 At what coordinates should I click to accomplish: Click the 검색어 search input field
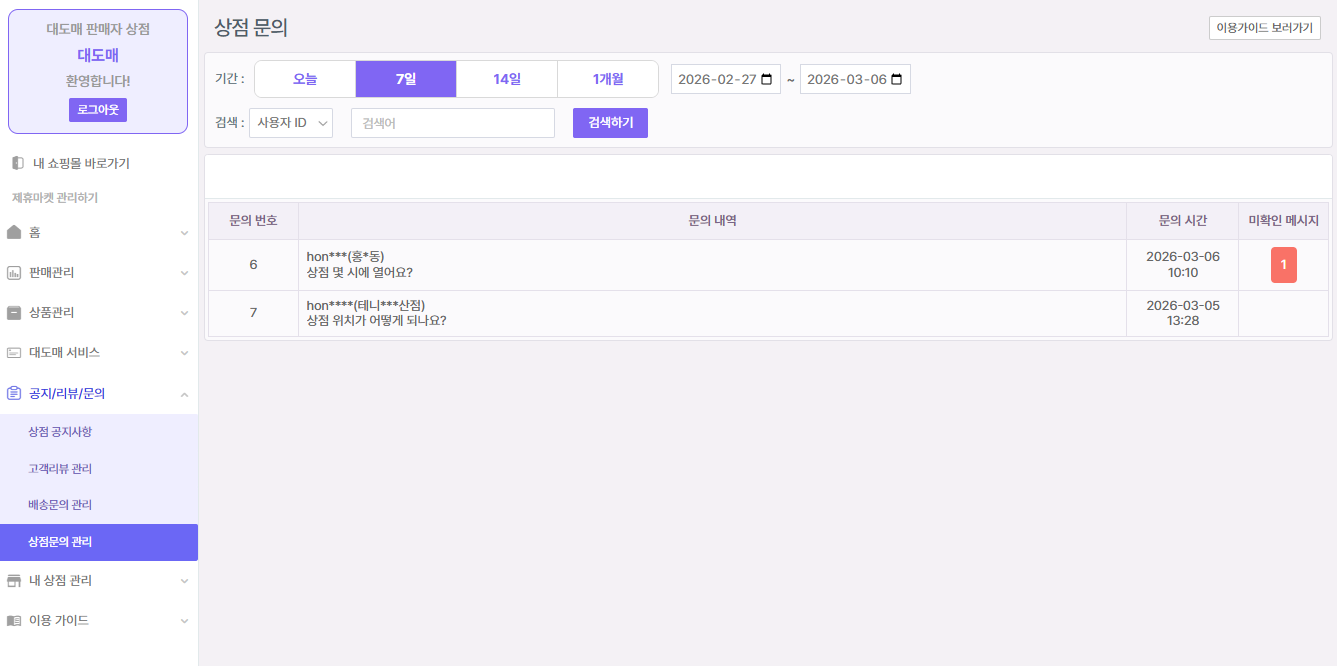pyautogui.click(x=452, y=123)
